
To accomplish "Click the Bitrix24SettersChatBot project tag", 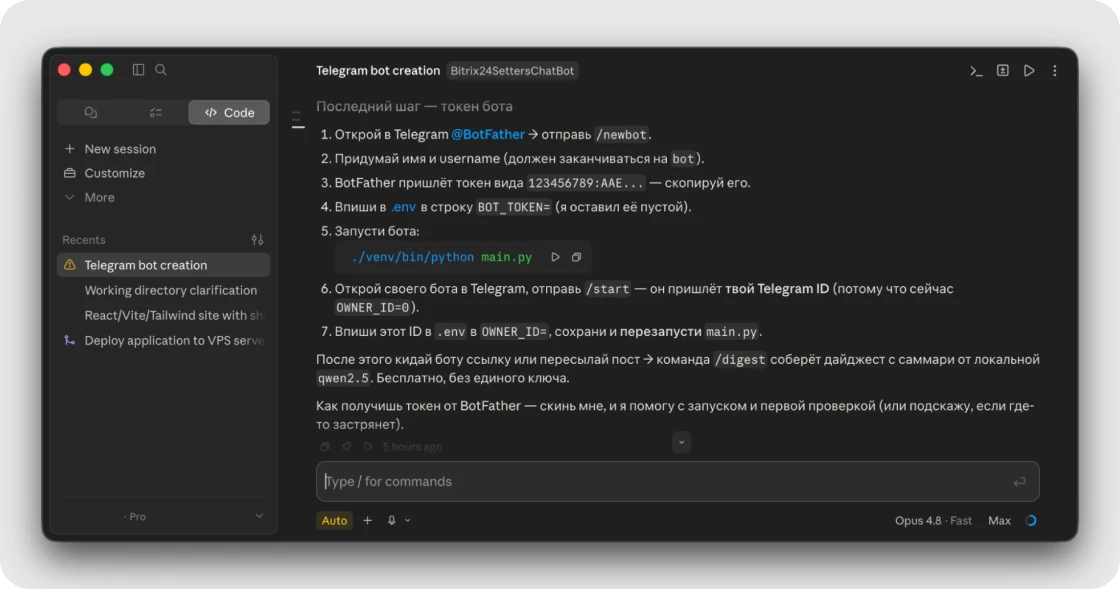I will coord(512,71).
